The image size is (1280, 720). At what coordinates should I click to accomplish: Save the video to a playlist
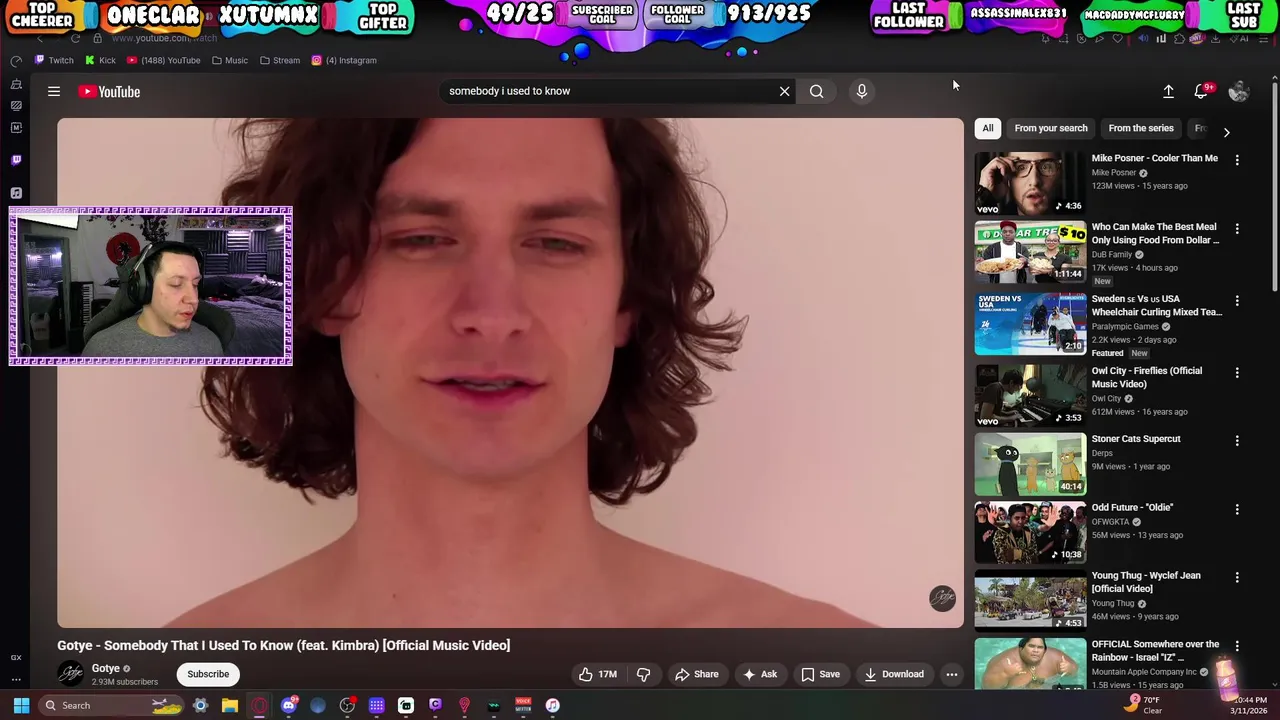click(x=820, y=674)
